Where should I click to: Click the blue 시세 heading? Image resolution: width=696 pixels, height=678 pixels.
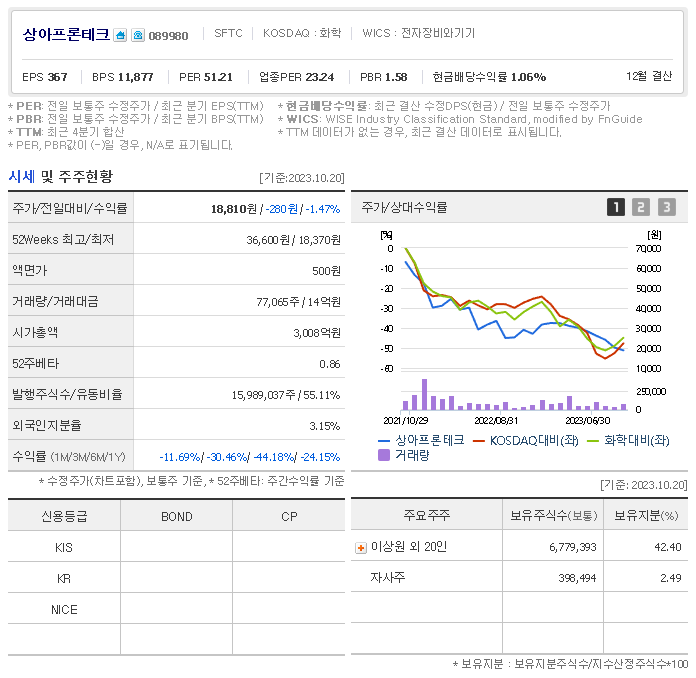tap(22, 177)
